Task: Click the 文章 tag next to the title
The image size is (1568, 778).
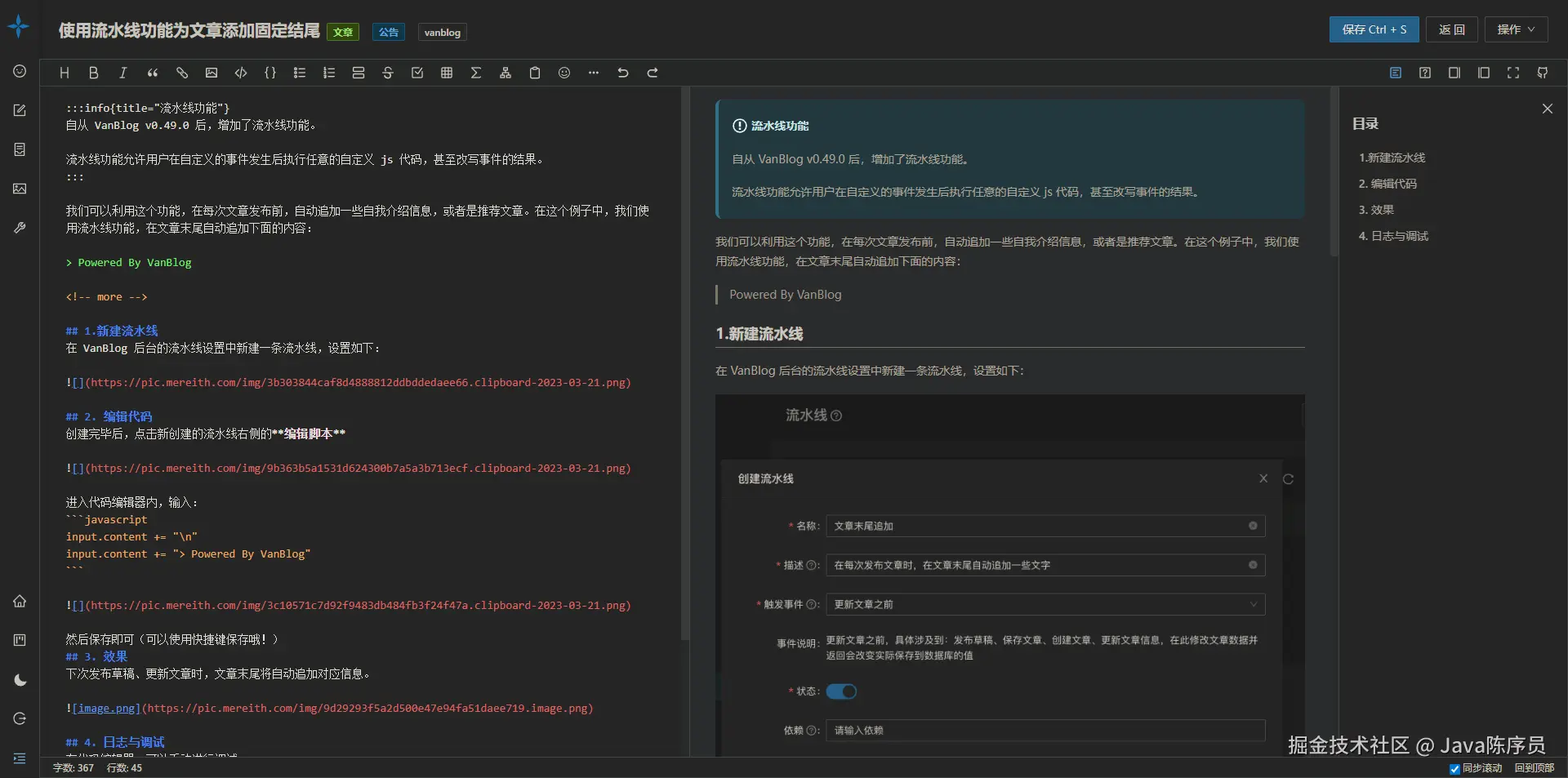Action: click(x=343, y=32)
